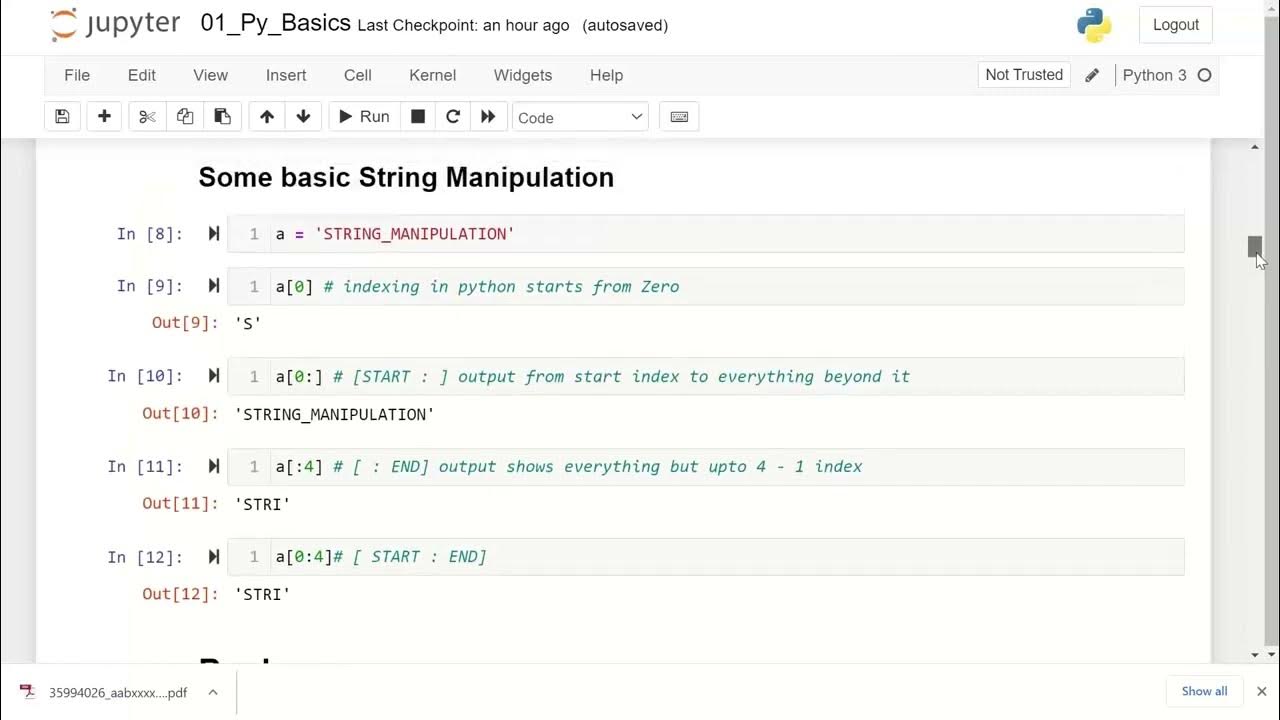Move selected cell up arrow

click(x=267, y=117)
